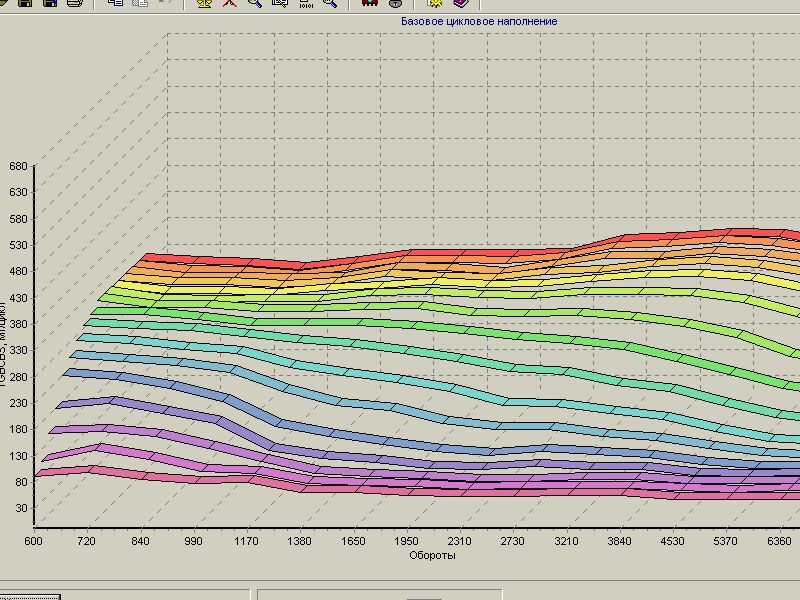Click the first floppy disk save icon
This screenshot has height=600, width=800.
coord(24,3)
